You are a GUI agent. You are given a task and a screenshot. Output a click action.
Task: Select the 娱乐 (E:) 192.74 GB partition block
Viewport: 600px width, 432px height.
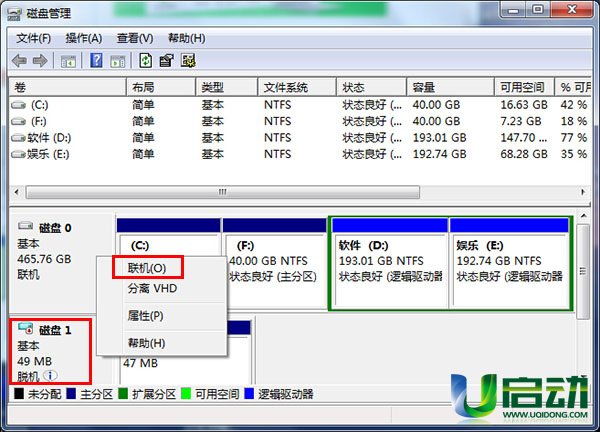click(509, 263)
